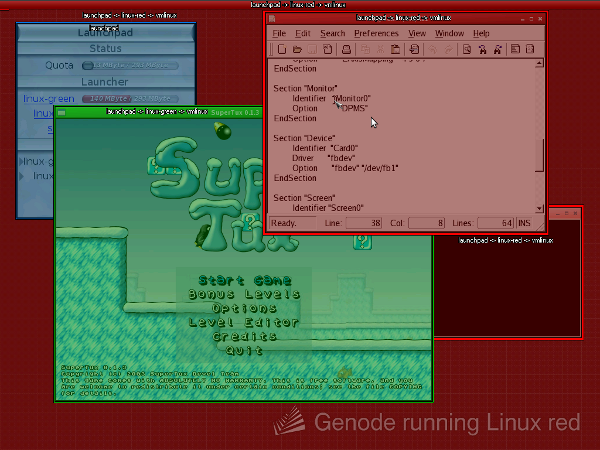Screen dimensions: 600x450
Task: Click the Redo arrow icon
Action: pyautogui.click(x=448, y=49)
